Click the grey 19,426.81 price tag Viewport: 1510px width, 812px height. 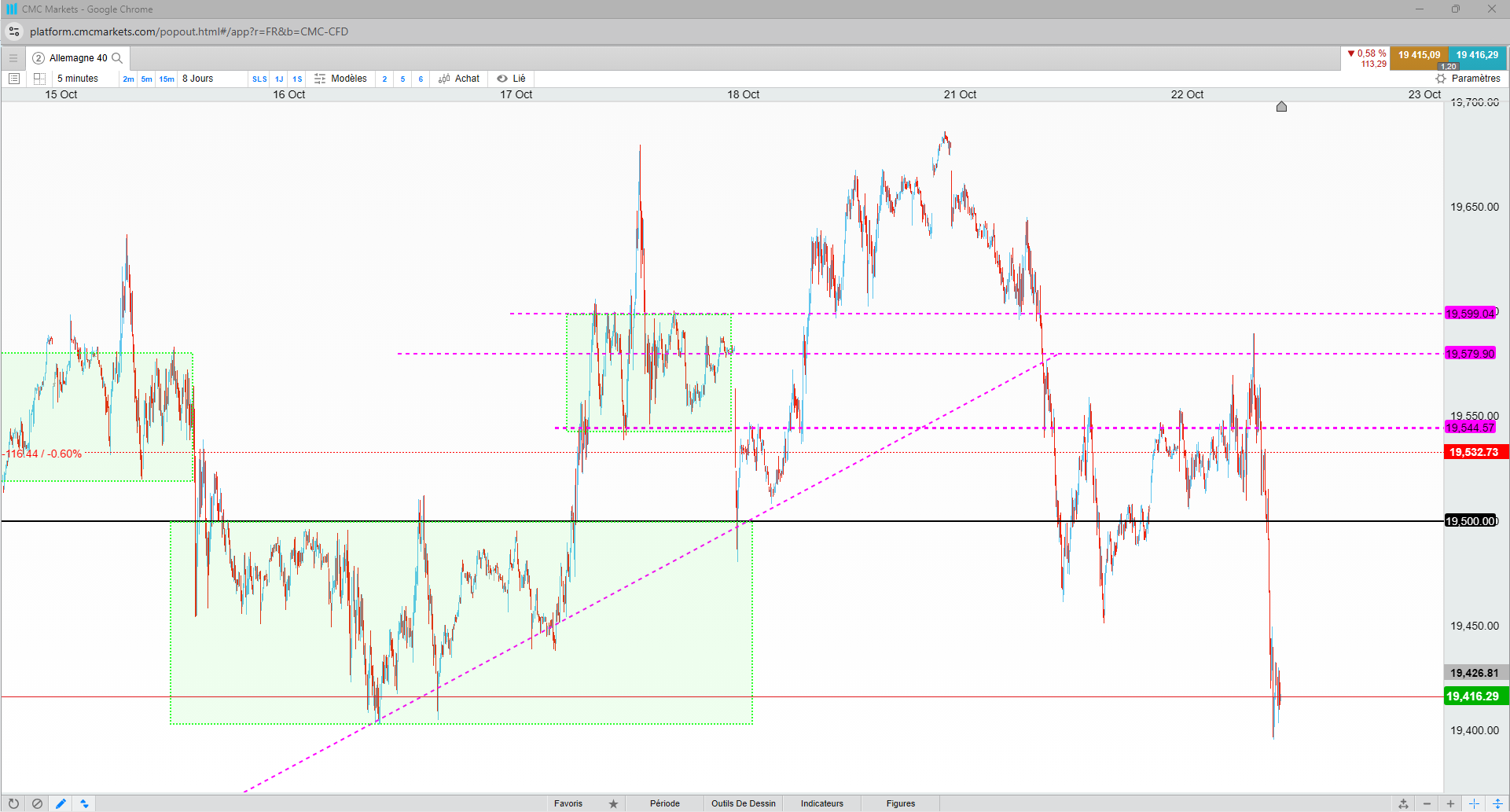(x=1475, y=673)
